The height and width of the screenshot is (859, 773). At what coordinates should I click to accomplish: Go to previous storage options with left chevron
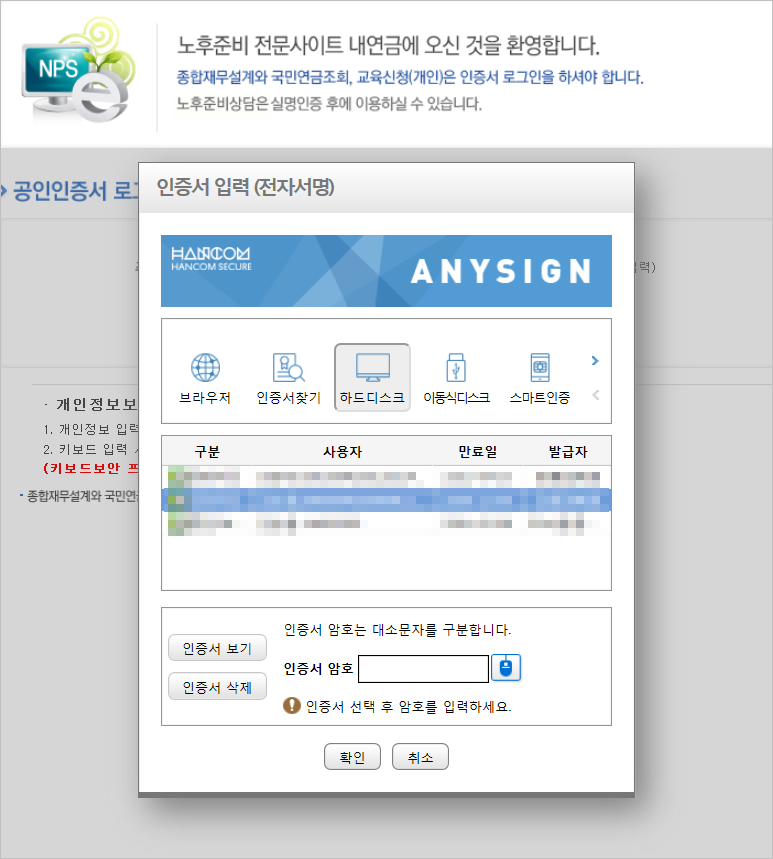click(x=595, y=394)
